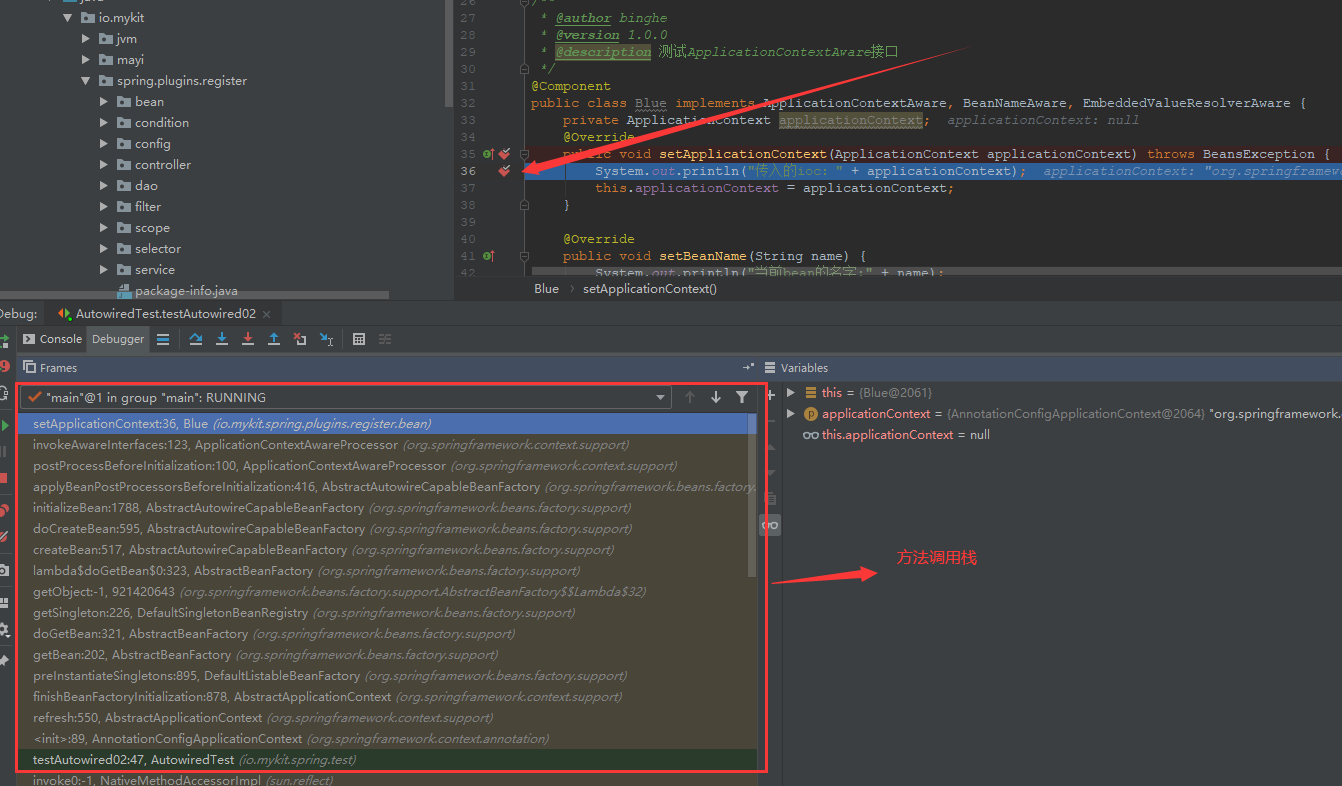This screenshot has width=1342, height=786.
Task: Click the Force Step Into red arrow icon
Action: [248, 339]
